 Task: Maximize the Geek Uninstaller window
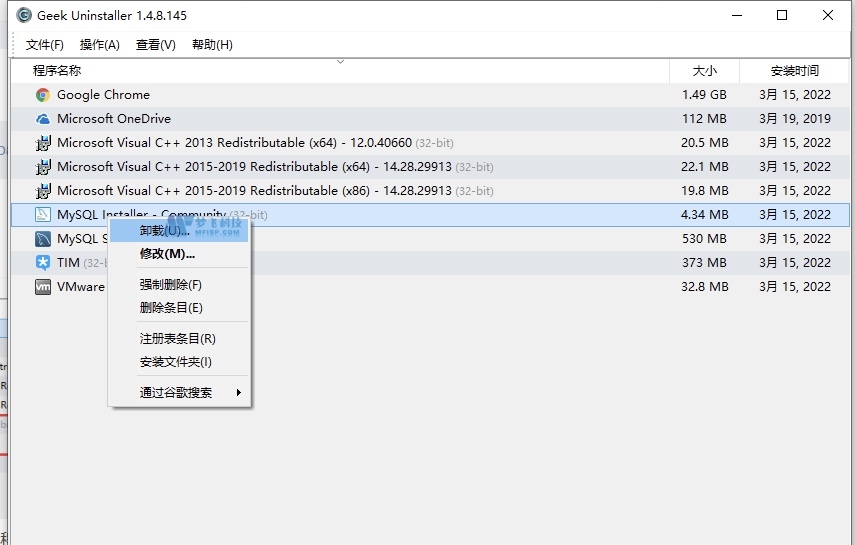pyautogui.click(x=782, y=15)
